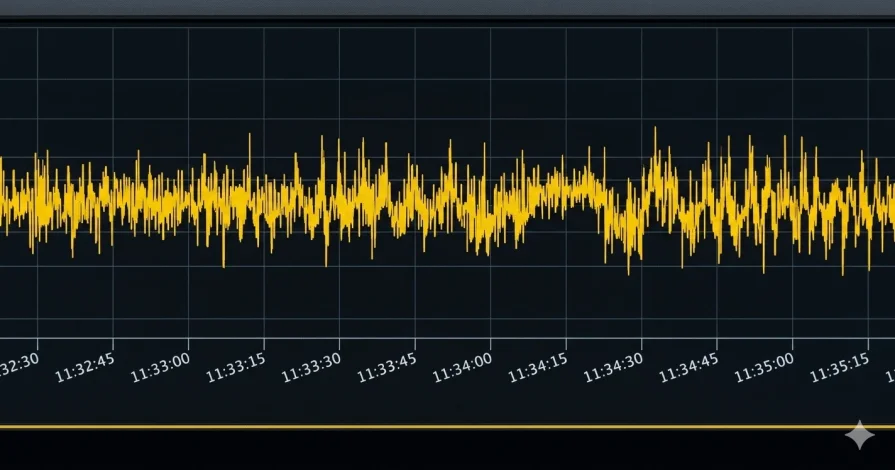This screenshot has width=895, height=470.
Task: Select the 11:35:15 time axis label
Action: coord(840,367)
